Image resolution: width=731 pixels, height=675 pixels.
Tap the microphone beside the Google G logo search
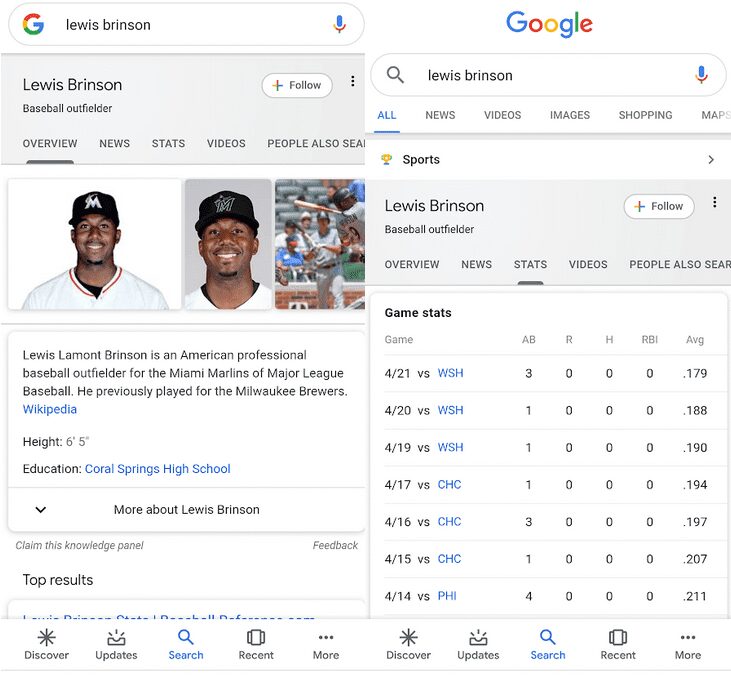(x=340, y=25)
